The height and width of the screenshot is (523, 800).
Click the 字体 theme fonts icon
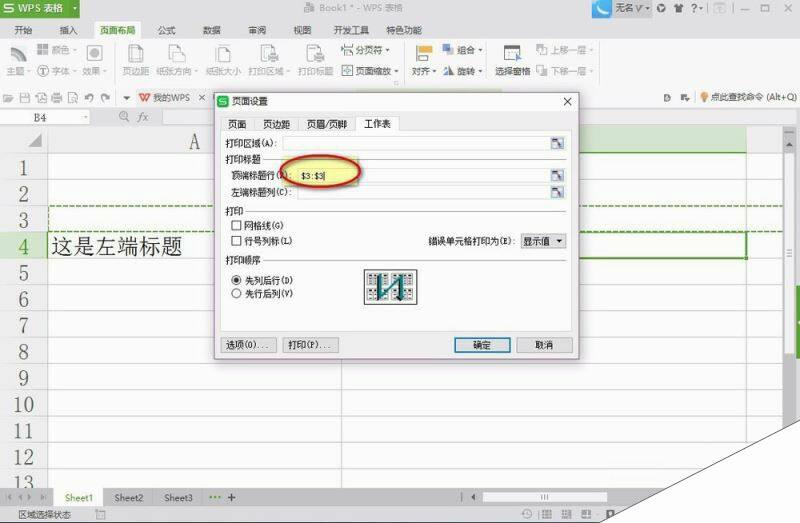(x=43, y=71)
